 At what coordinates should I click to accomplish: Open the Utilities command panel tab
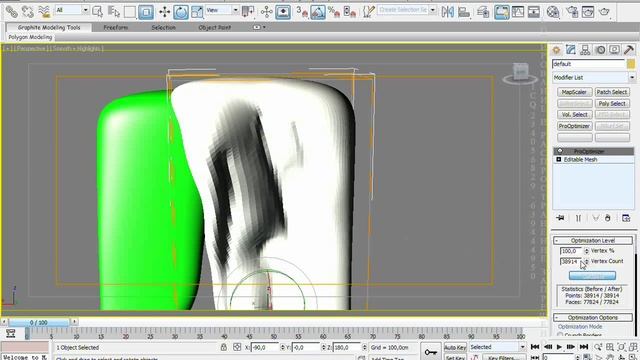pyautogui.click(x=629, y=50)
